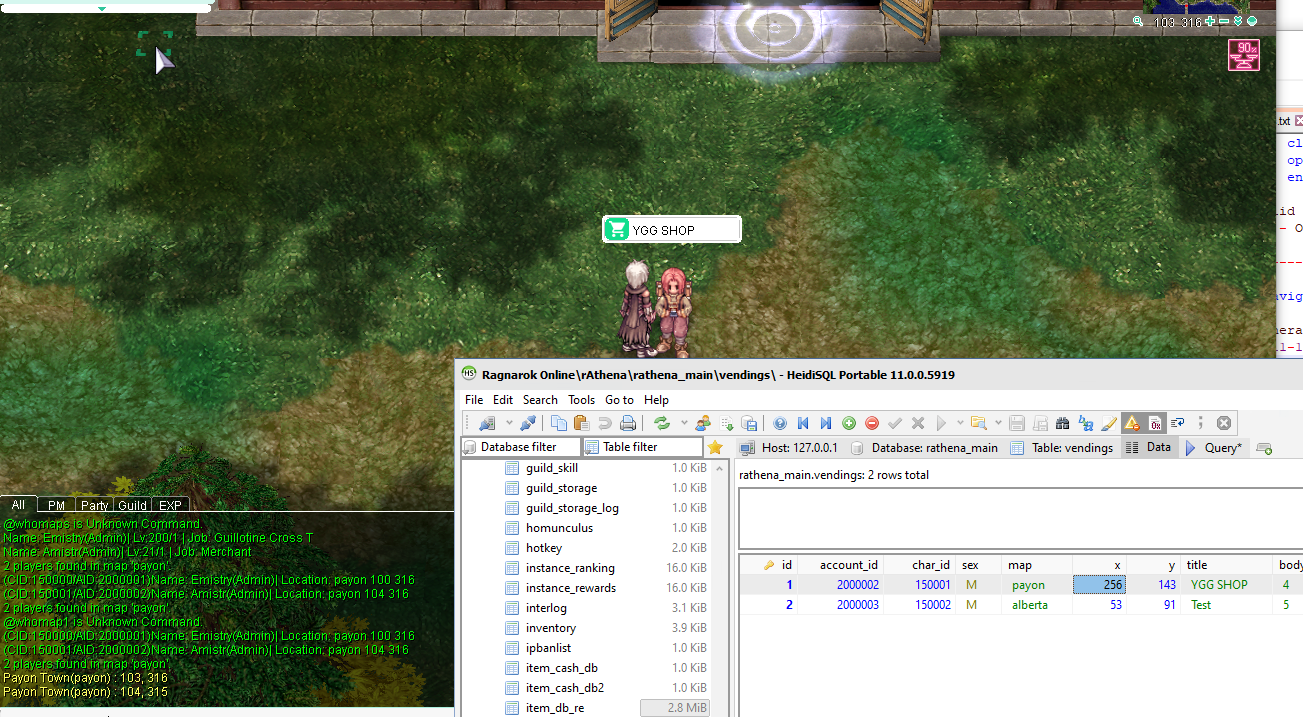Click the minimap magnifier icon in game
Image resolution: width=1303 pixels, height=717 pixels.
pos(1138,21)
